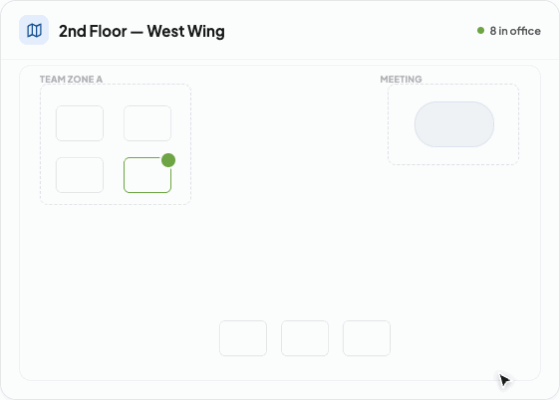This screenshot has width=560, height=400.
Task: Click the 2nd Floor — West Wing title
Action: coord(142,31)
